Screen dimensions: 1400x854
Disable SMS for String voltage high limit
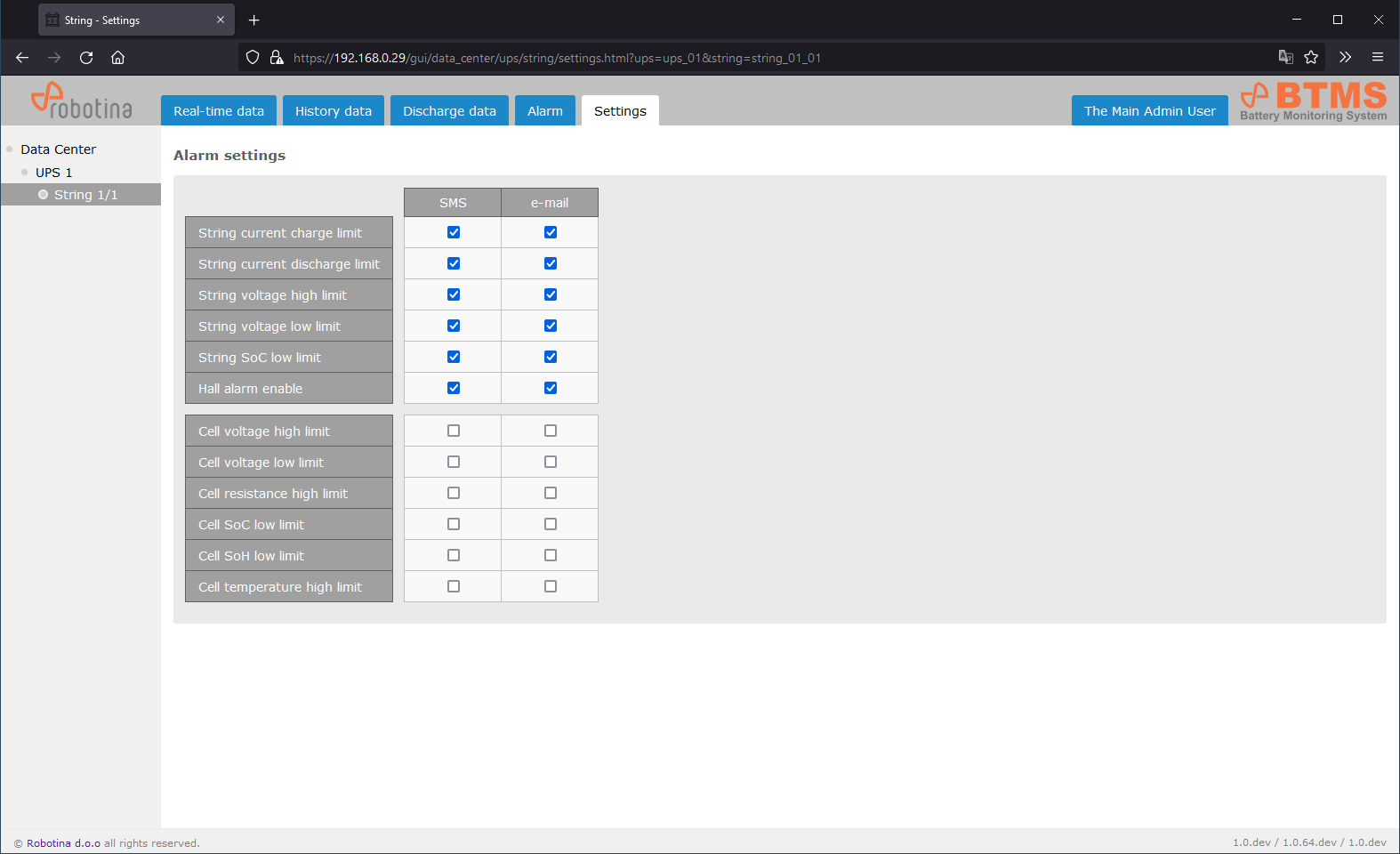coord(454,294)
